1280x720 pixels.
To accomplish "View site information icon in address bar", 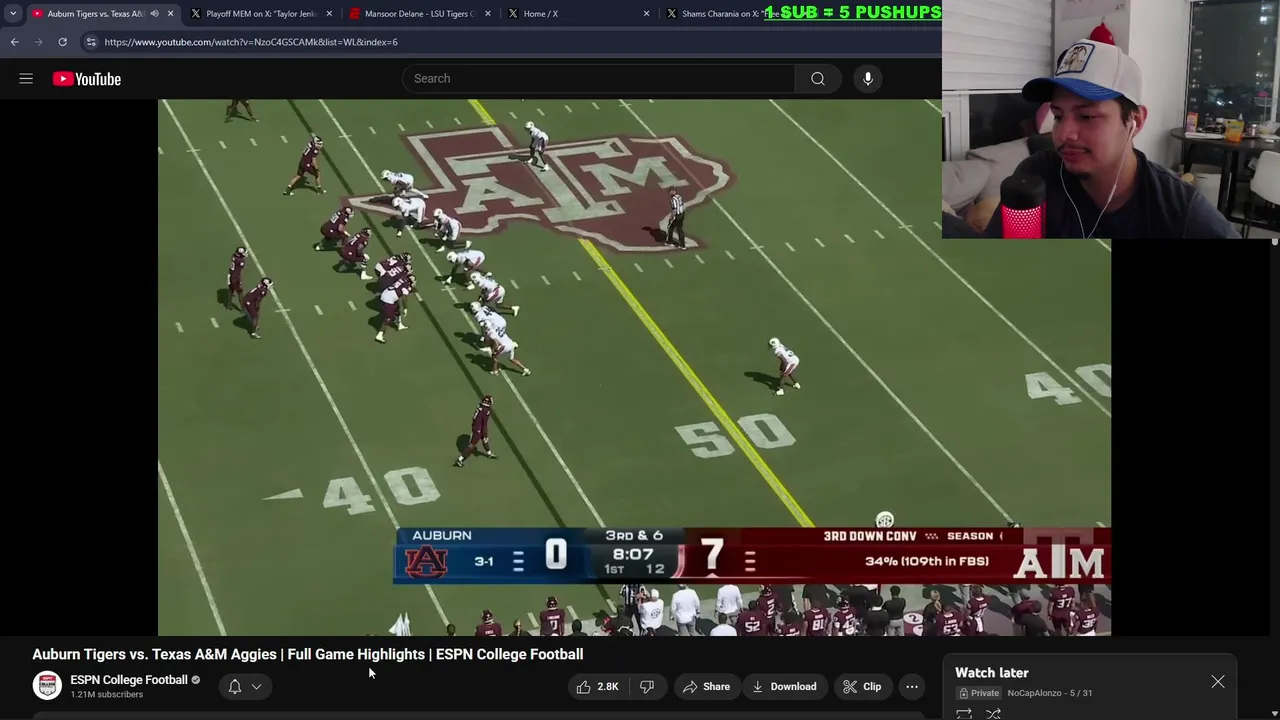I will tap(91, 42).
